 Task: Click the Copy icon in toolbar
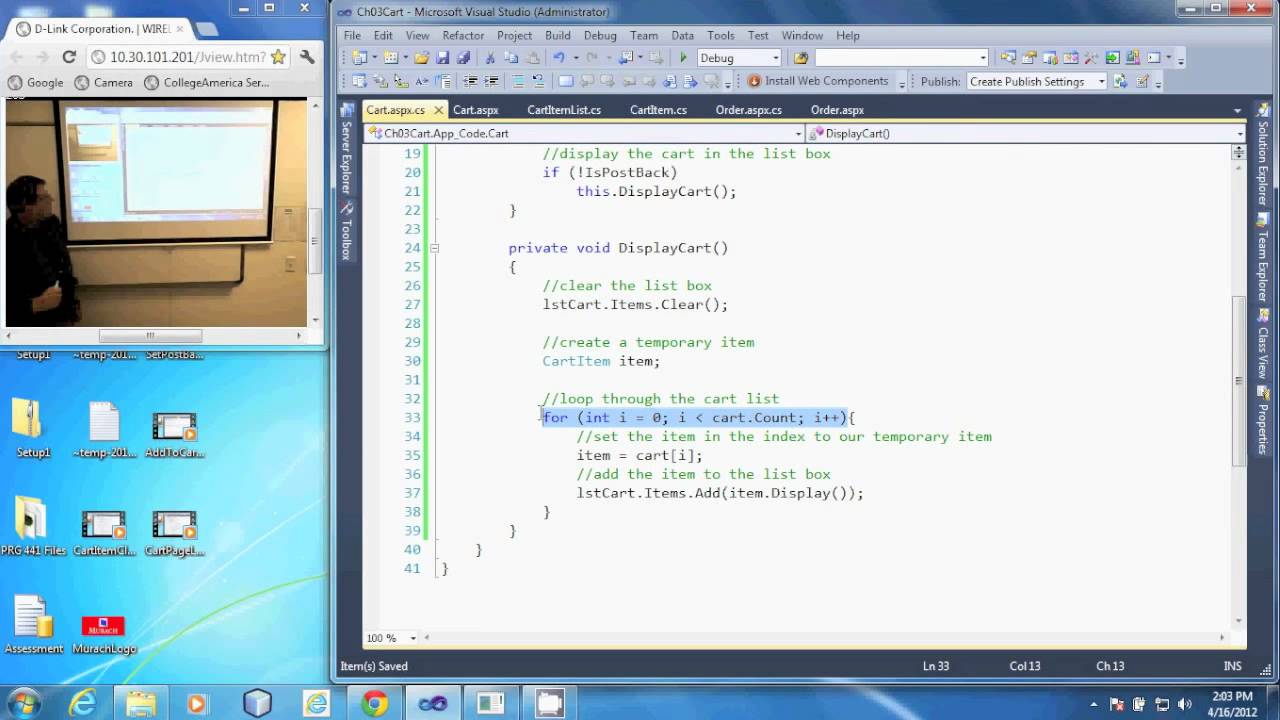511,58
